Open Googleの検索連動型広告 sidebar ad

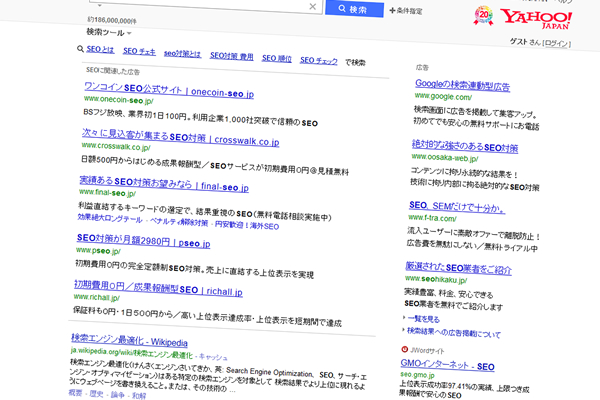click(x=462, y=85)
